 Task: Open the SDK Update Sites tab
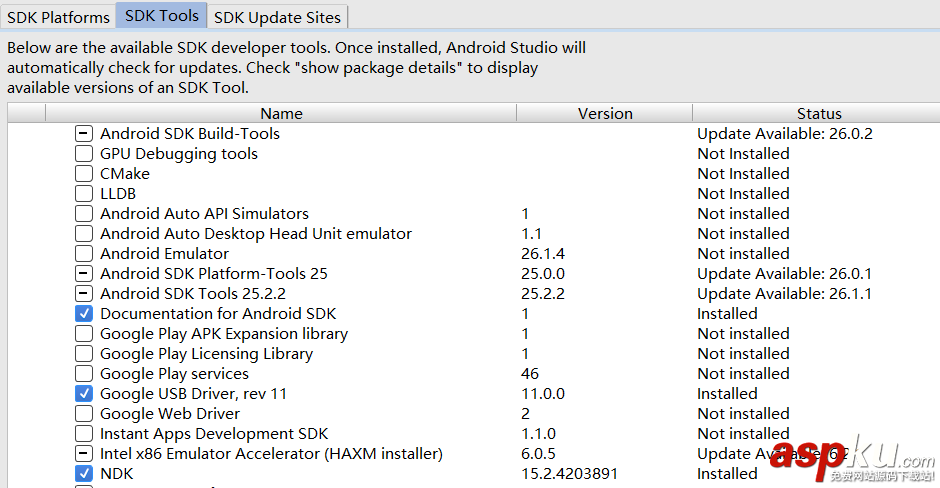(x=277, y=17)
